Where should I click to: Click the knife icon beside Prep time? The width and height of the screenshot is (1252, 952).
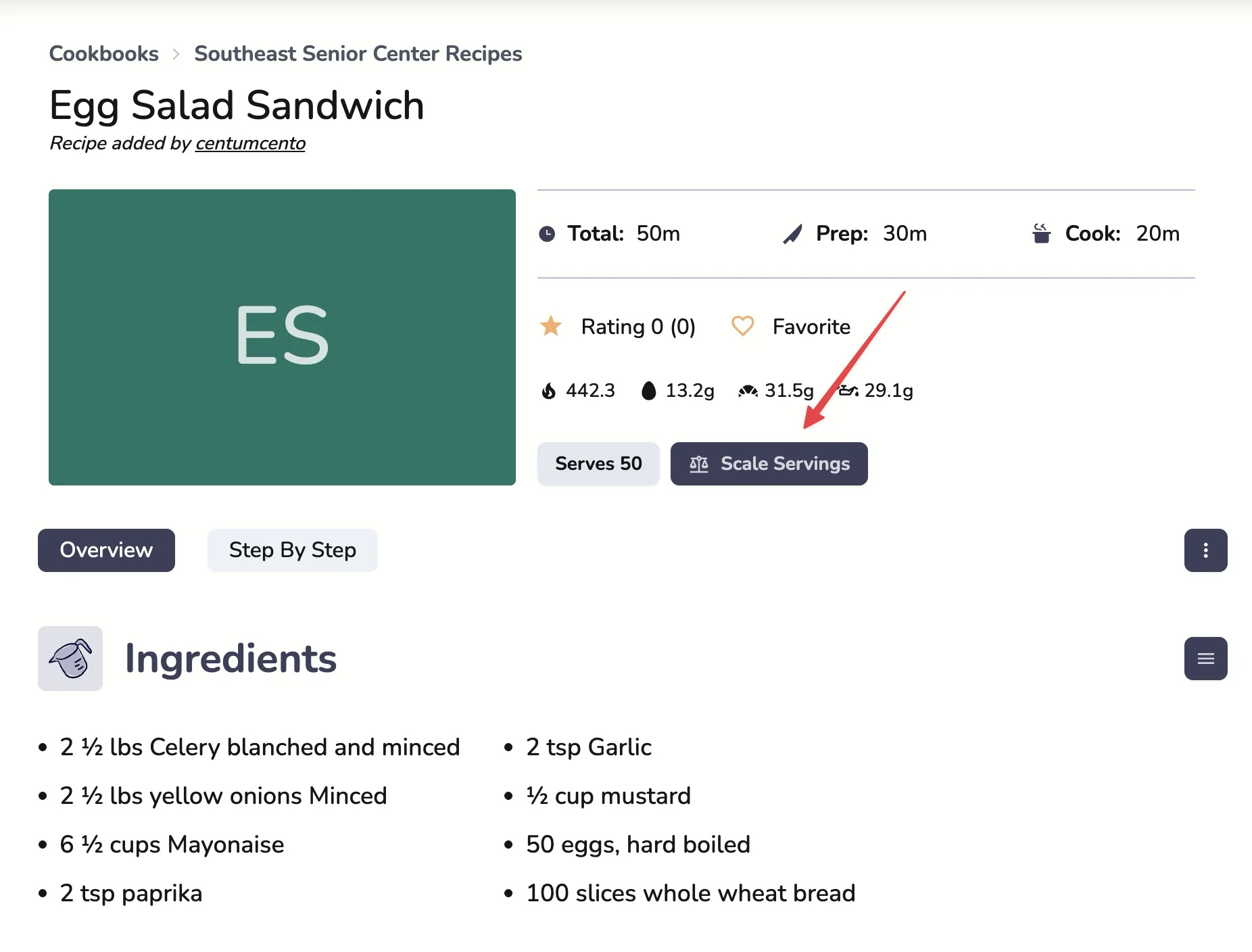click(x=791, y=233)
